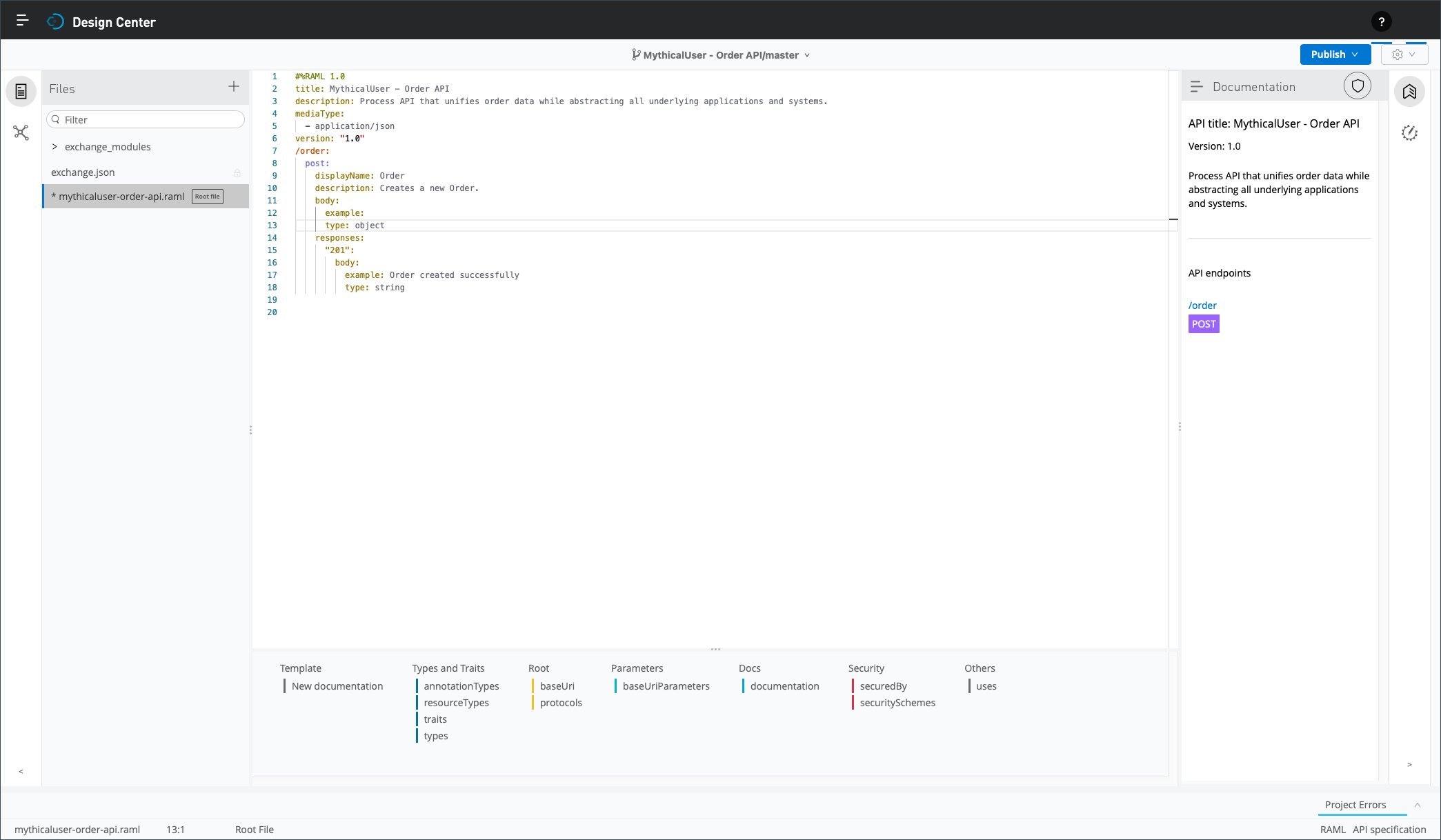Insert uses suggestion
Viewport: 1441px width, 840px height.
point(986,686)
